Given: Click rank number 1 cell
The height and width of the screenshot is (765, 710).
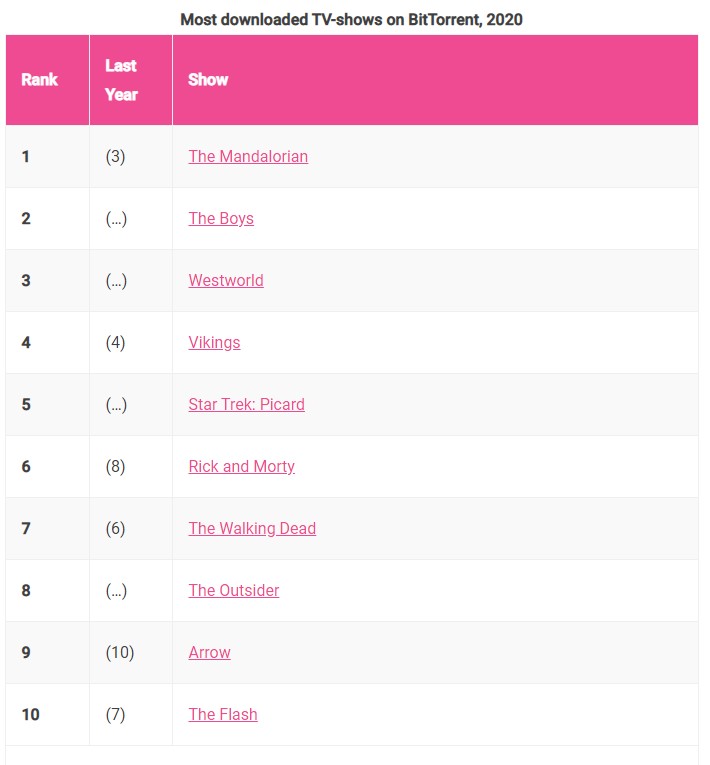Looking at the screenshot, I should point(26,156).
